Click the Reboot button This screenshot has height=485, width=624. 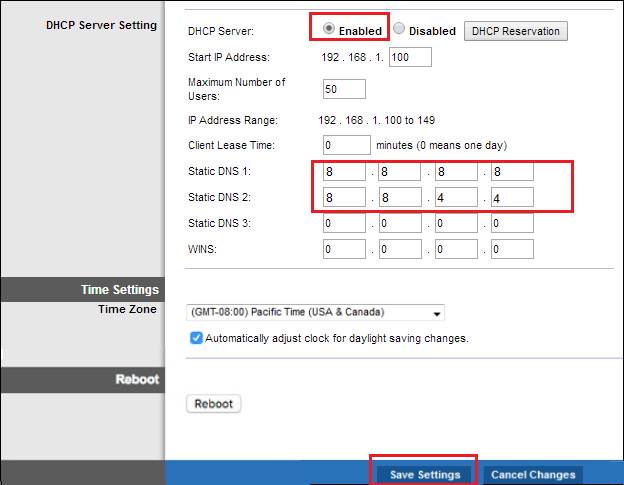pyautogui.click(x=214, y=404)
